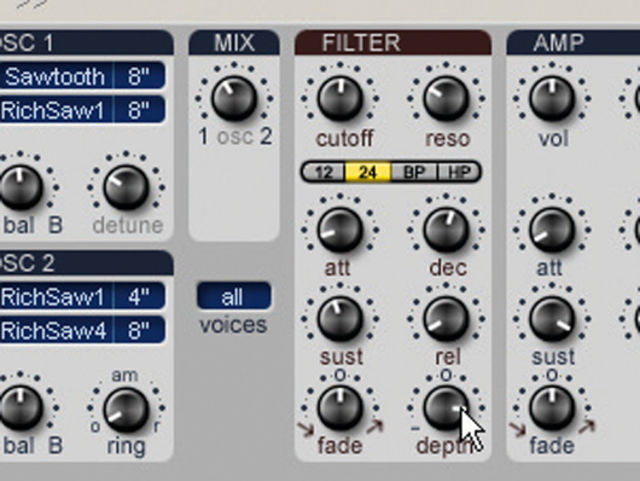
Task: Click the AMP sust knob
Action: point(552,318)
